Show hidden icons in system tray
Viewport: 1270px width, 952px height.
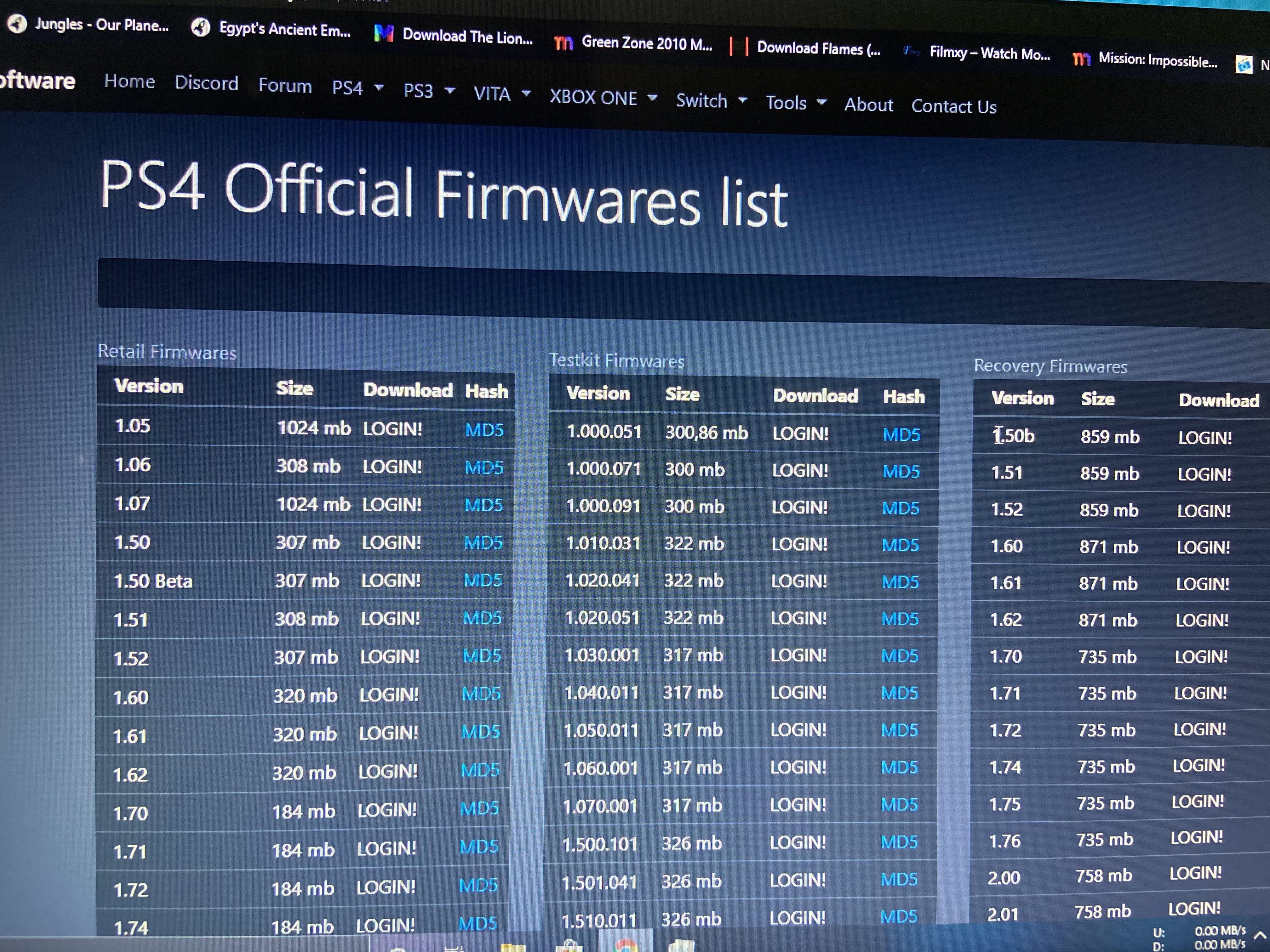[x=1260, y=935]
